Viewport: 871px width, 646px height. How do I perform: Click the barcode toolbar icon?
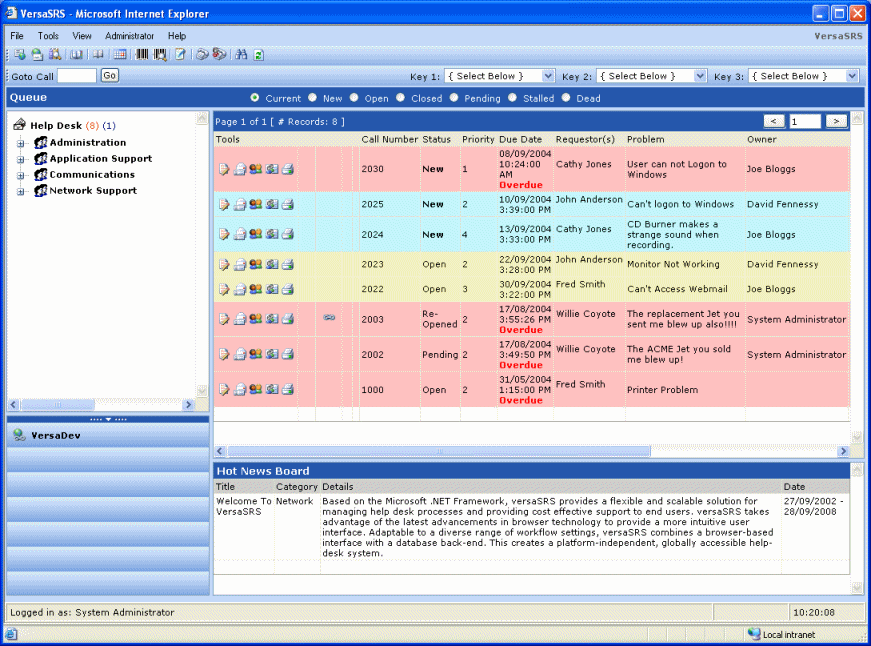click(142, 54)
